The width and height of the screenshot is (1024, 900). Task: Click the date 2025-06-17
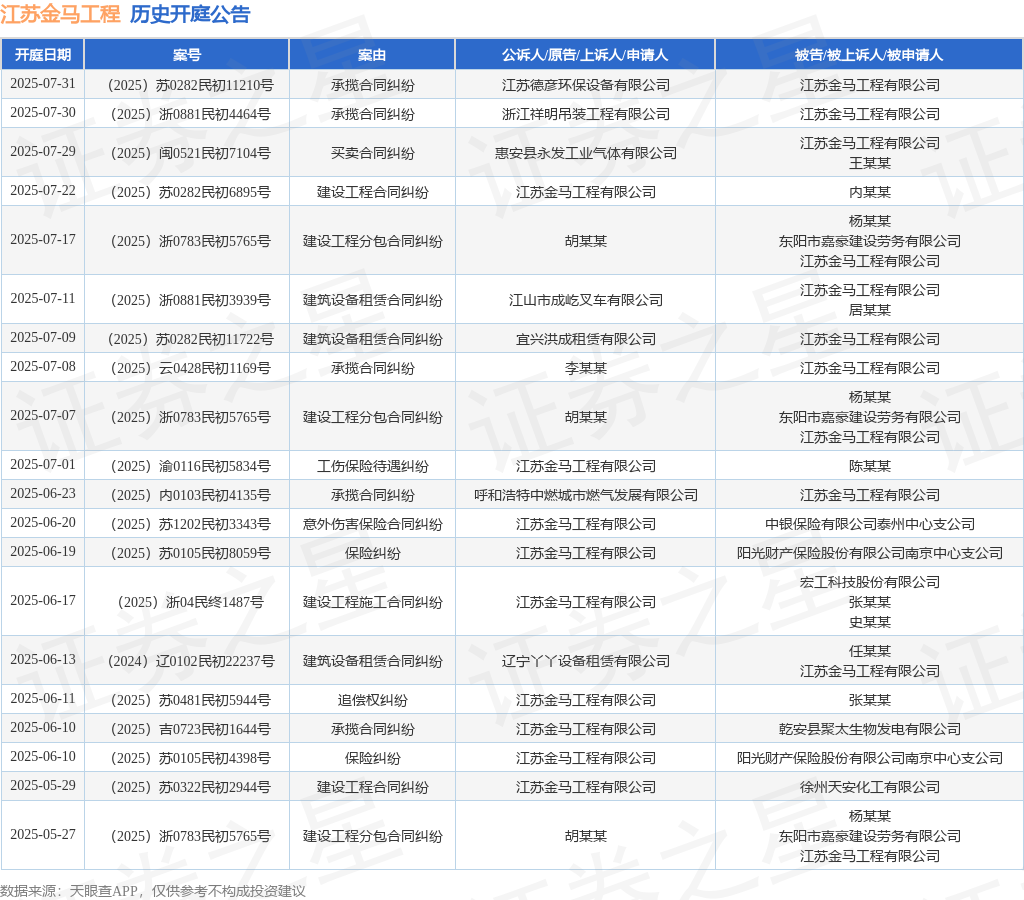[x=43, y=601]
